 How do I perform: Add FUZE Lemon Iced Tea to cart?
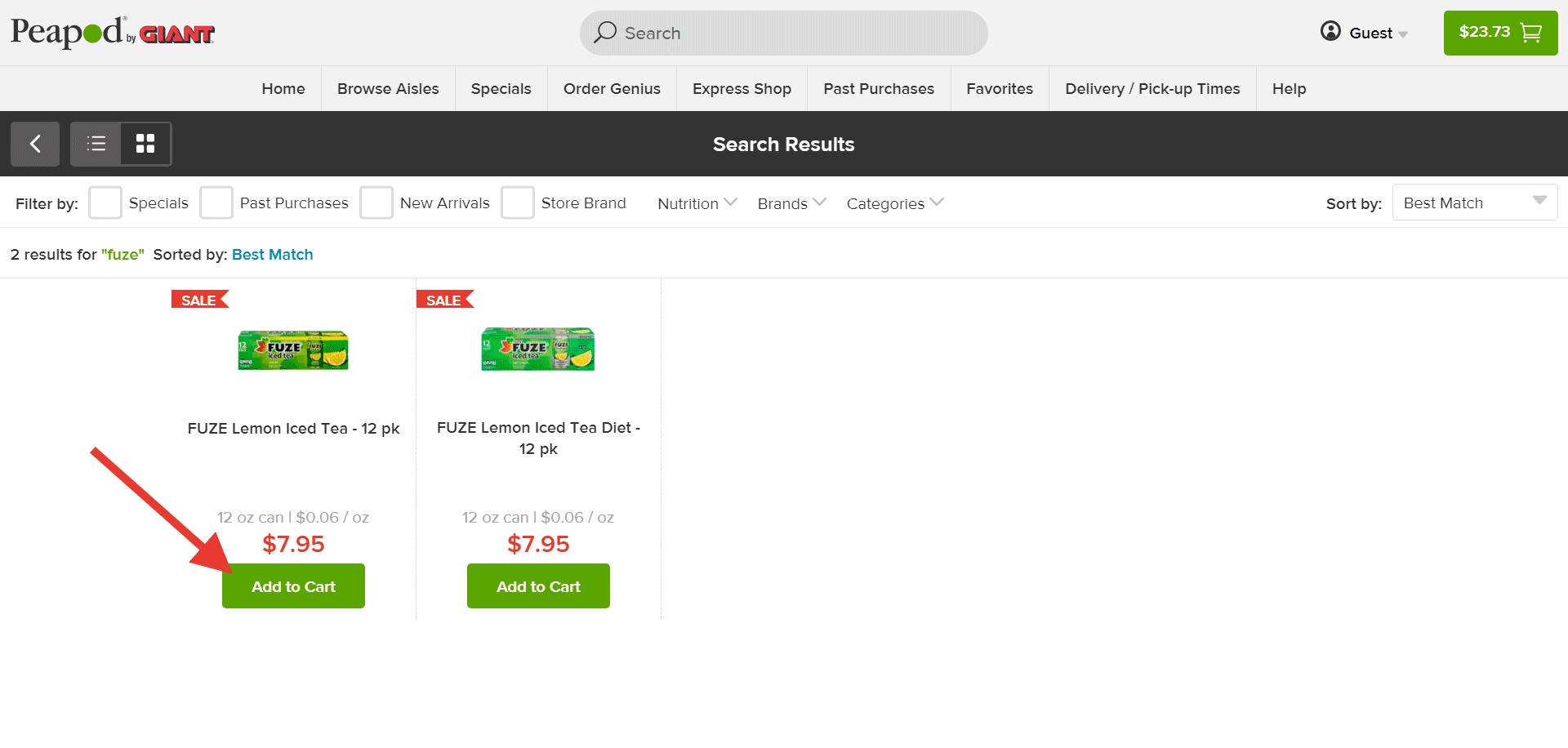[293, 586]
